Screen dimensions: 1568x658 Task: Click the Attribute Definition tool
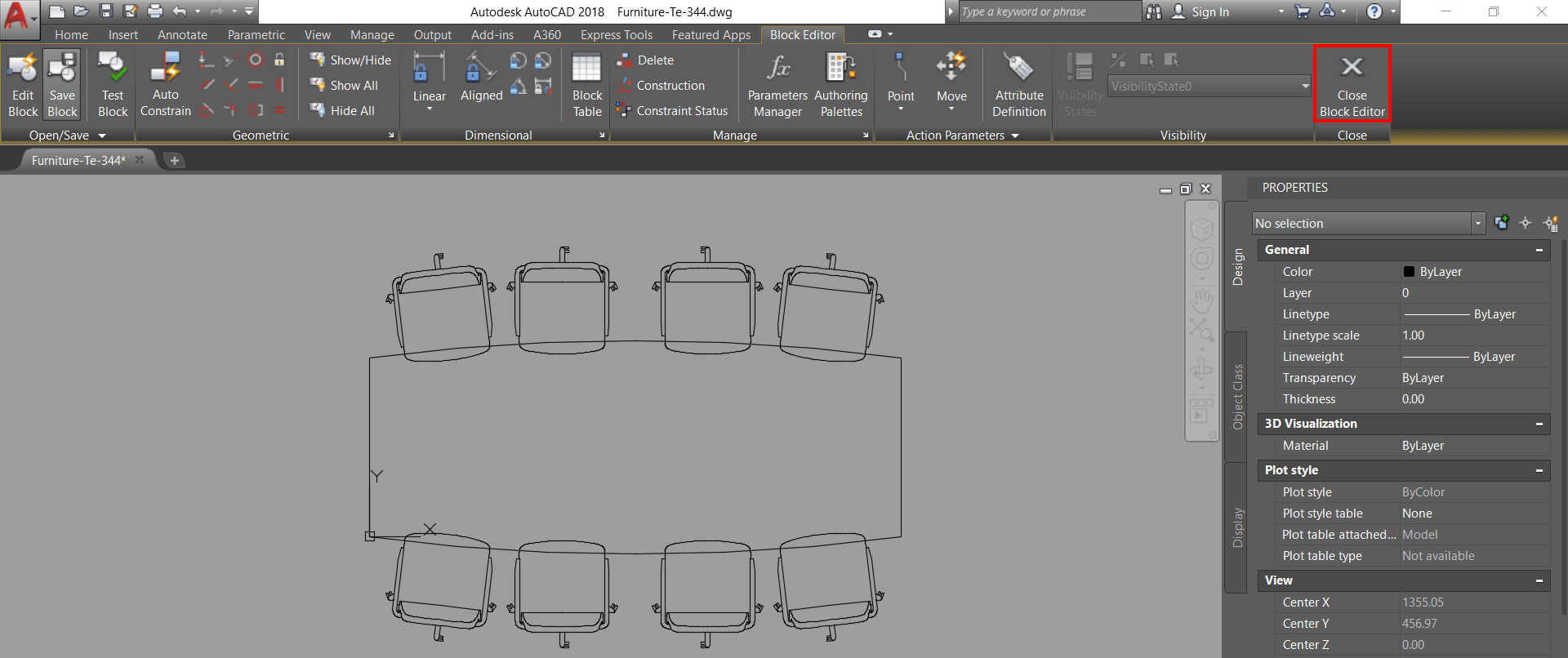pyautogui.click(x=1019, y=85)
